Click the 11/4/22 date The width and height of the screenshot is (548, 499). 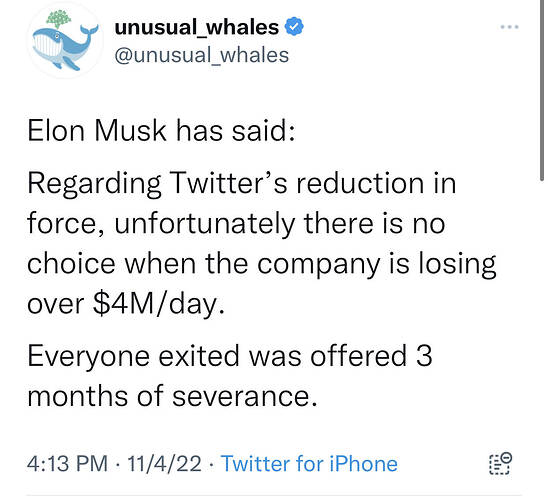click(x=164, y=464)
